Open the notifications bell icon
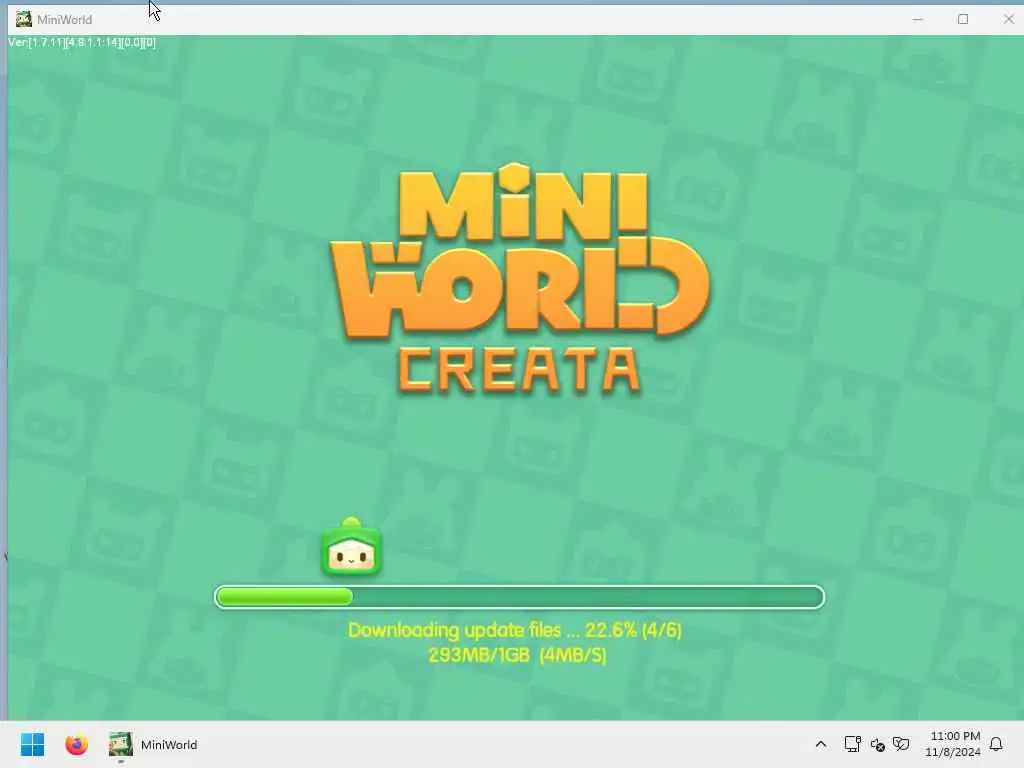Viewport: 1024px width, 768px height. point(997,744)
